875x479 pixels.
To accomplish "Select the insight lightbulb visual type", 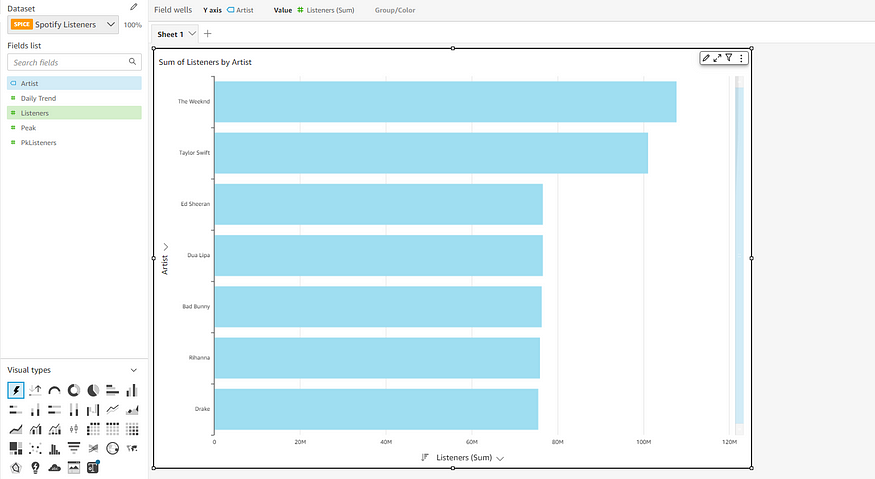I will coord(35,467).
